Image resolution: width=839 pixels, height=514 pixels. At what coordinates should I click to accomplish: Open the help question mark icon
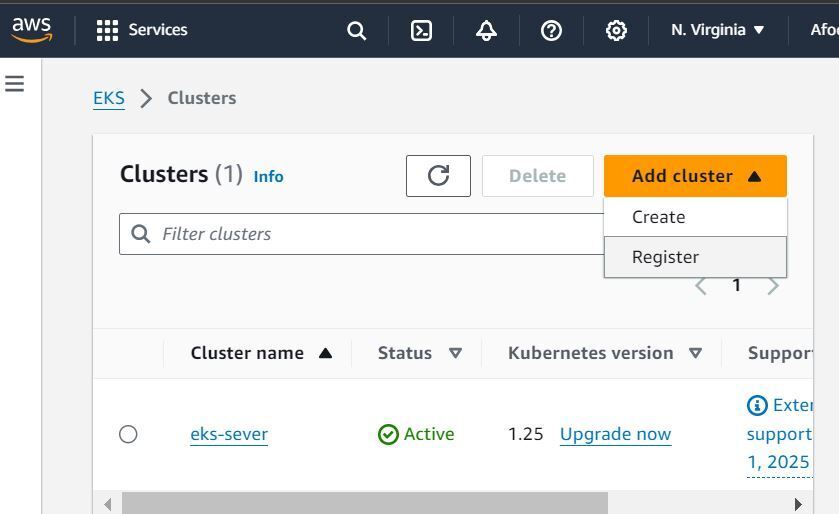coord(551,30)
